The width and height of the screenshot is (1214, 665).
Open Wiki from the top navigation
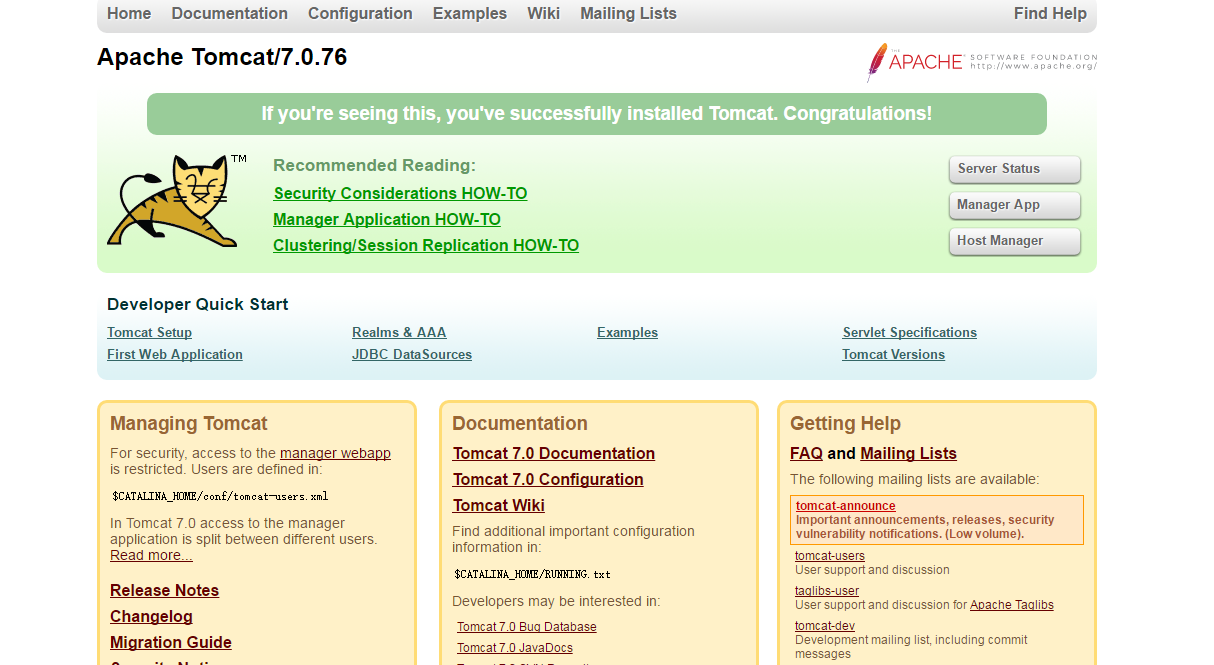click(x=544, y=14)
